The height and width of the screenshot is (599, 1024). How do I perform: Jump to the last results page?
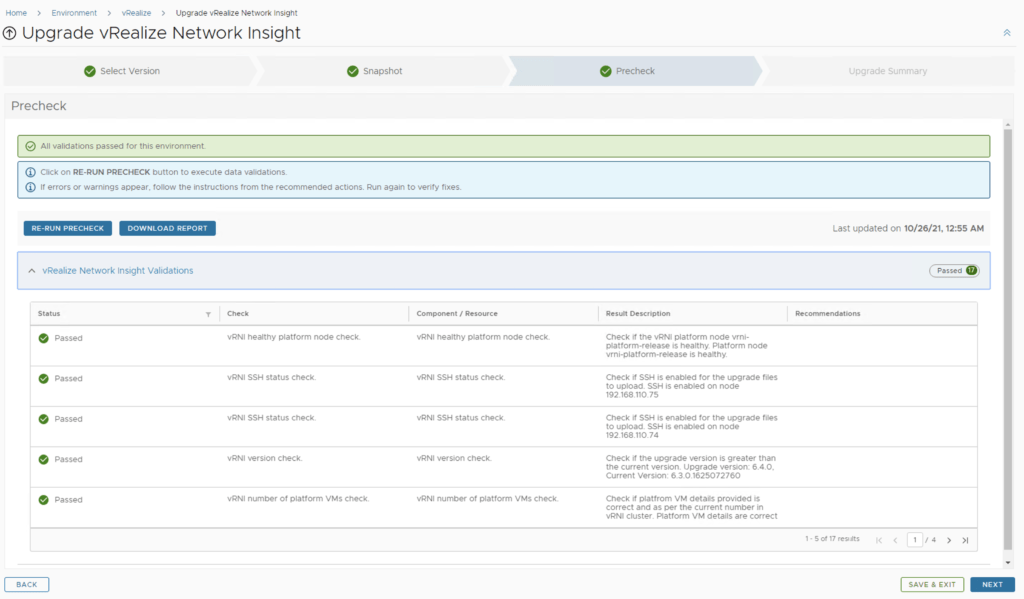[965, 540]
